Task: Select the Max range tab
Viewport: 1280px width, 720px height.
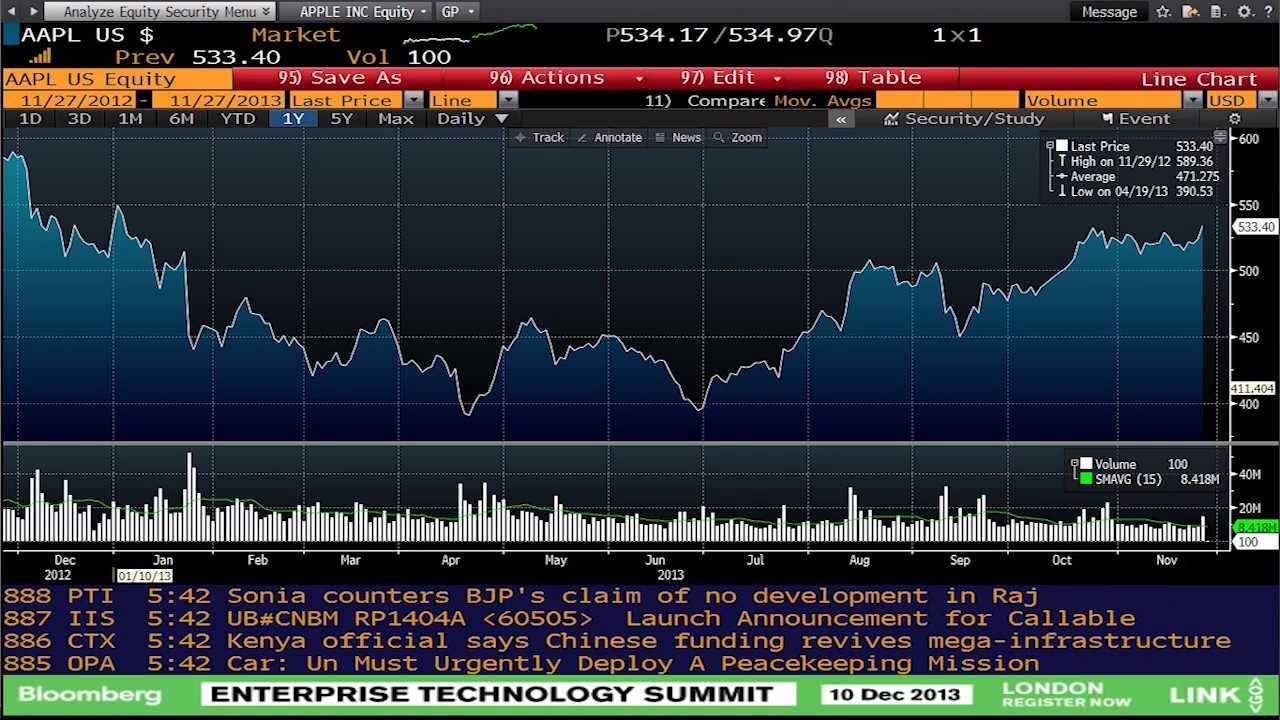Action: point(396,119)
